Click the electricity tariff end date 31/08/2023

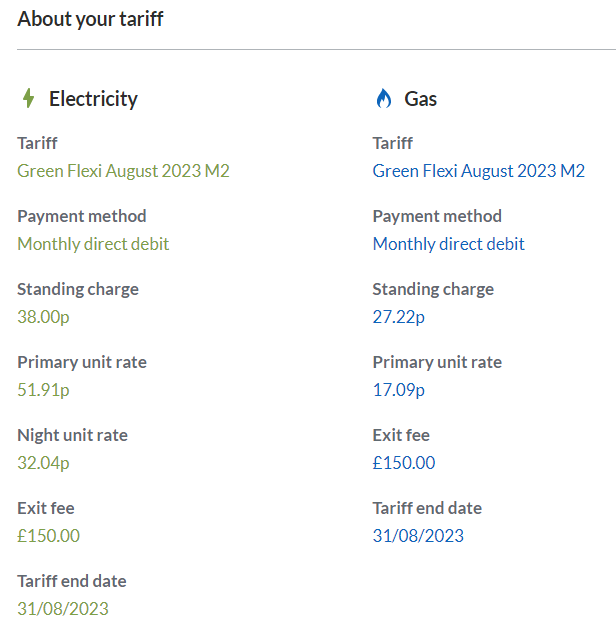pos(63,609)
